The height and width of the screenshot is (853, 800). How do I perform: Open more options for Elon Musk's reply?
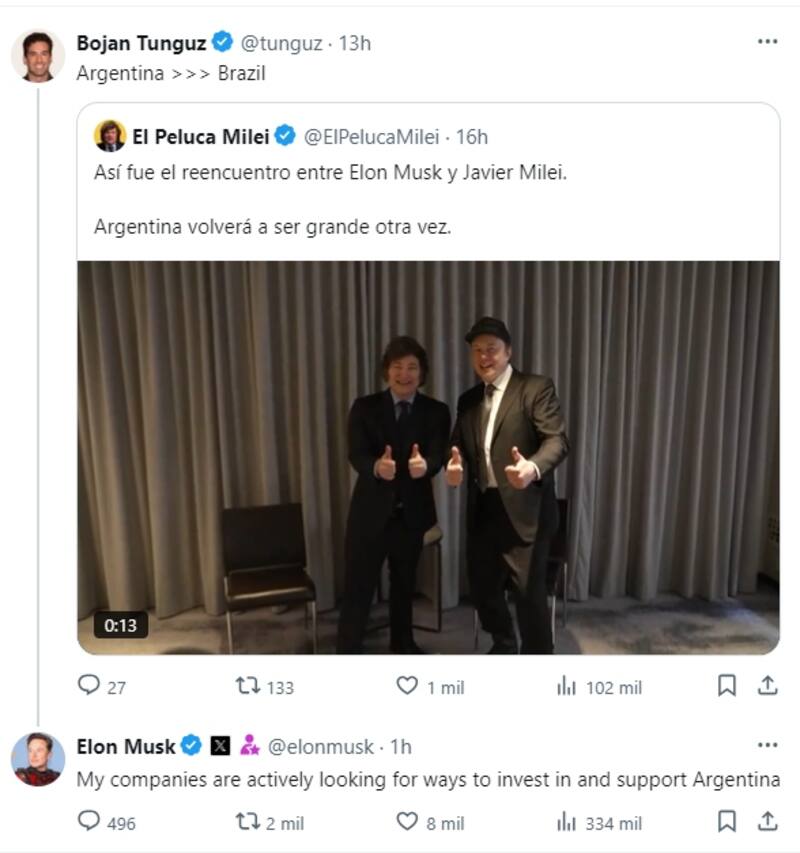767,745
